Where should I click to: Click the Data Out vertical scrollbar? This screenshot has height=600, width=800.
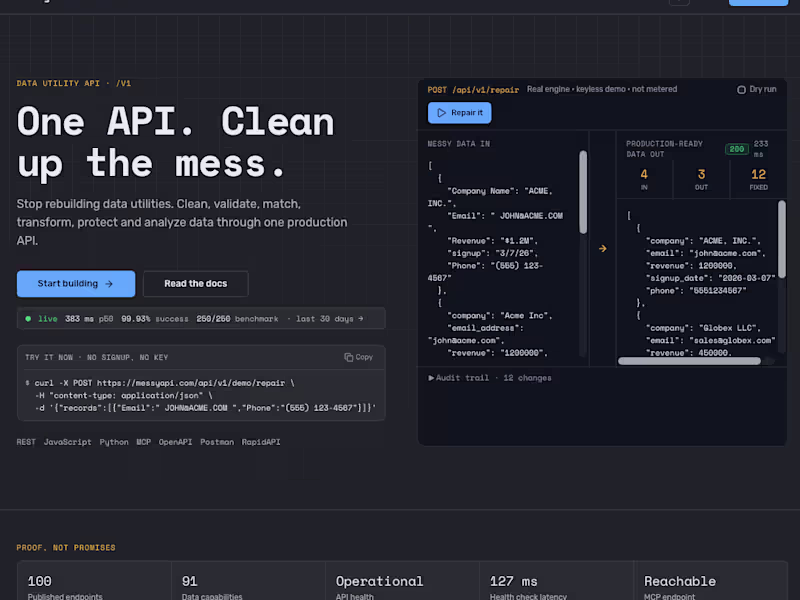782,239
